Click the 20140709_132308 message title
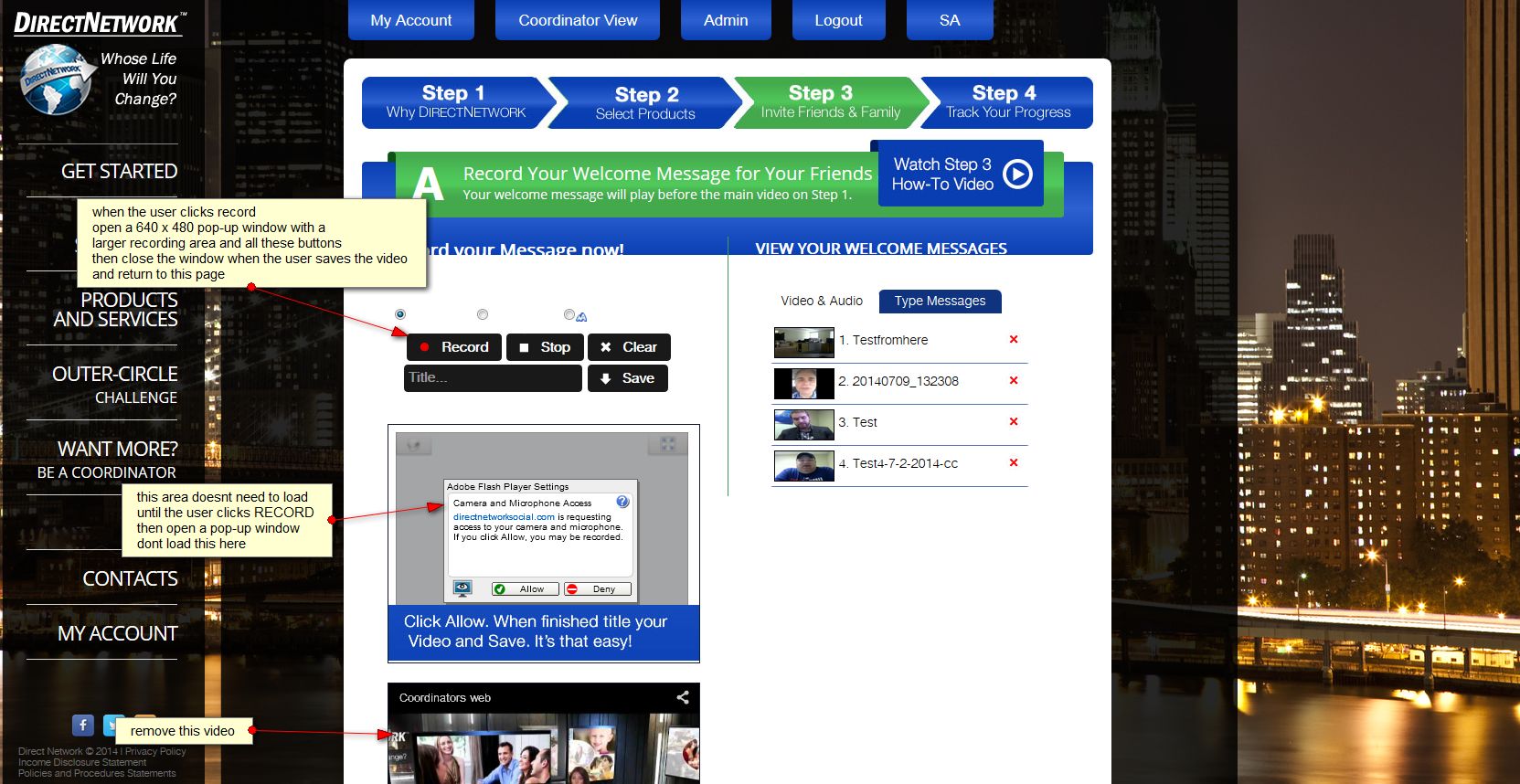1520x784 pixels. click(906, 381)
